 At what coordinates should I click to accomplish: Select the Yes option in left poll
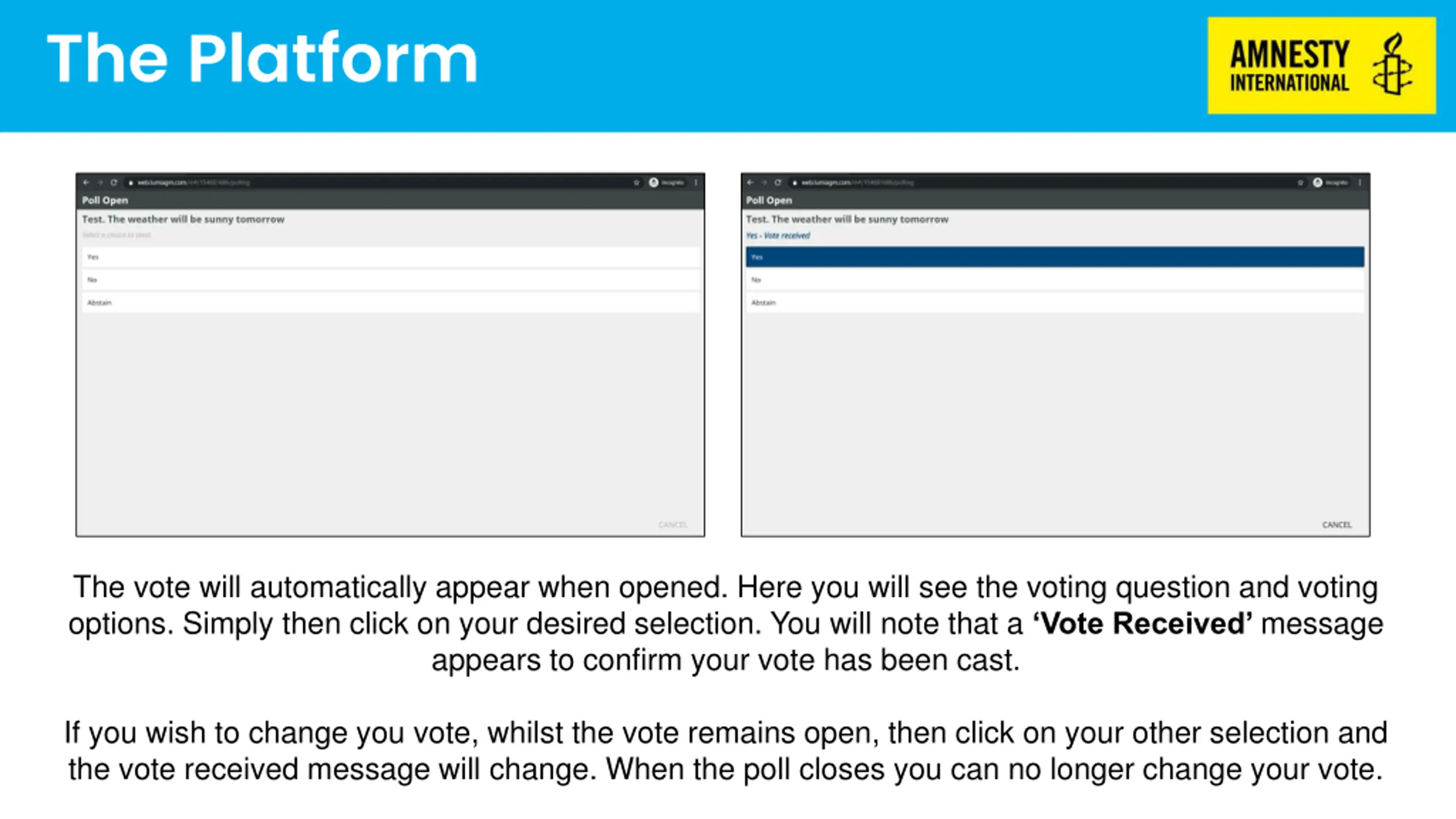(391, 257)
